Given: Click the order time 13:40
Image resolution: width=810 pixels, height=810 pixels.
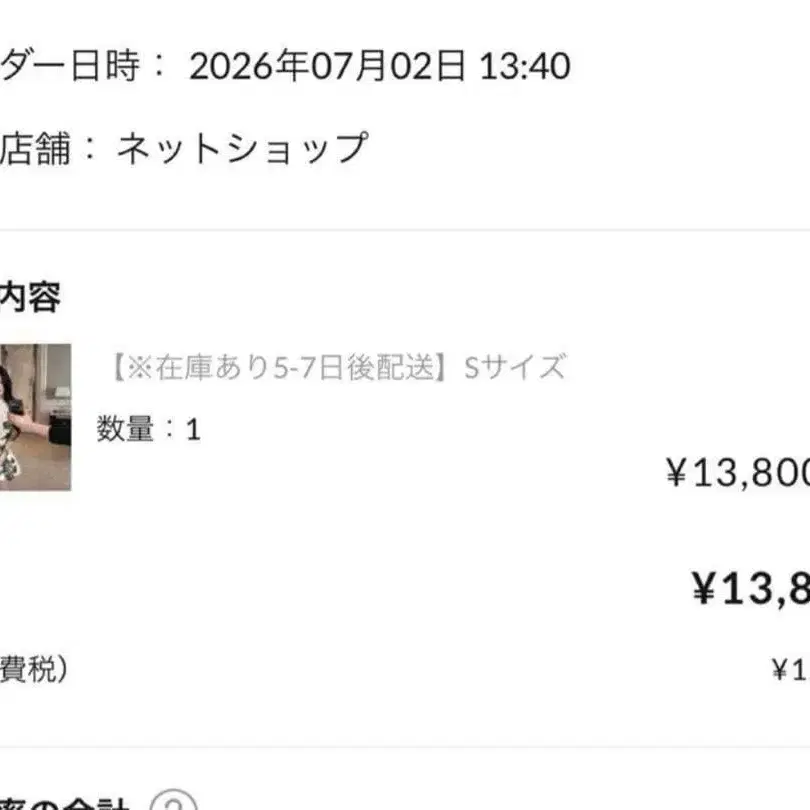Looking at the screenshot, I should [x=525, y=66].
